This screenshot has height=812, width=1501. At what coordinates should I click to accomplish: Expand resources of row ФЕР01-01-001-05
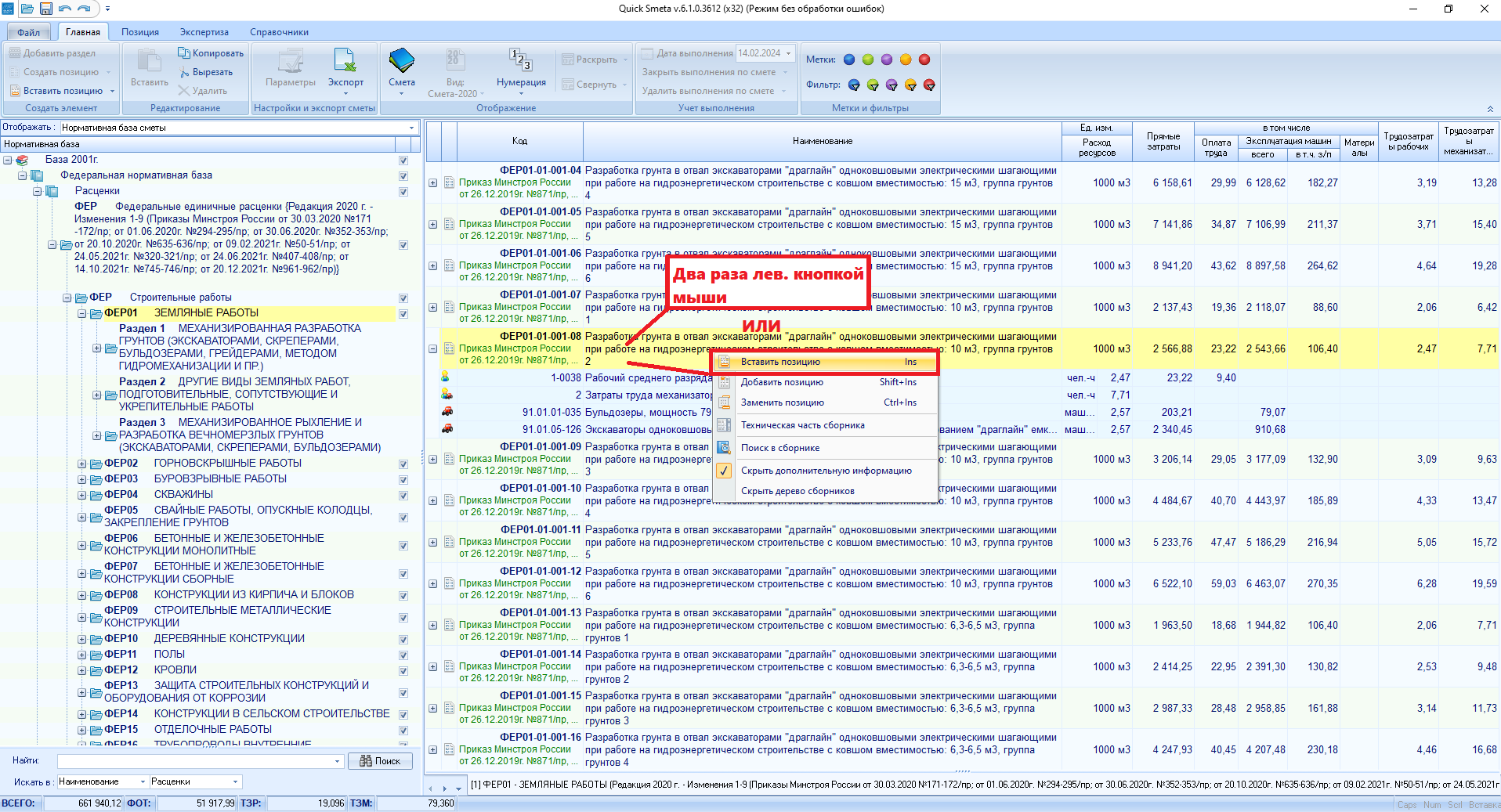432,224
